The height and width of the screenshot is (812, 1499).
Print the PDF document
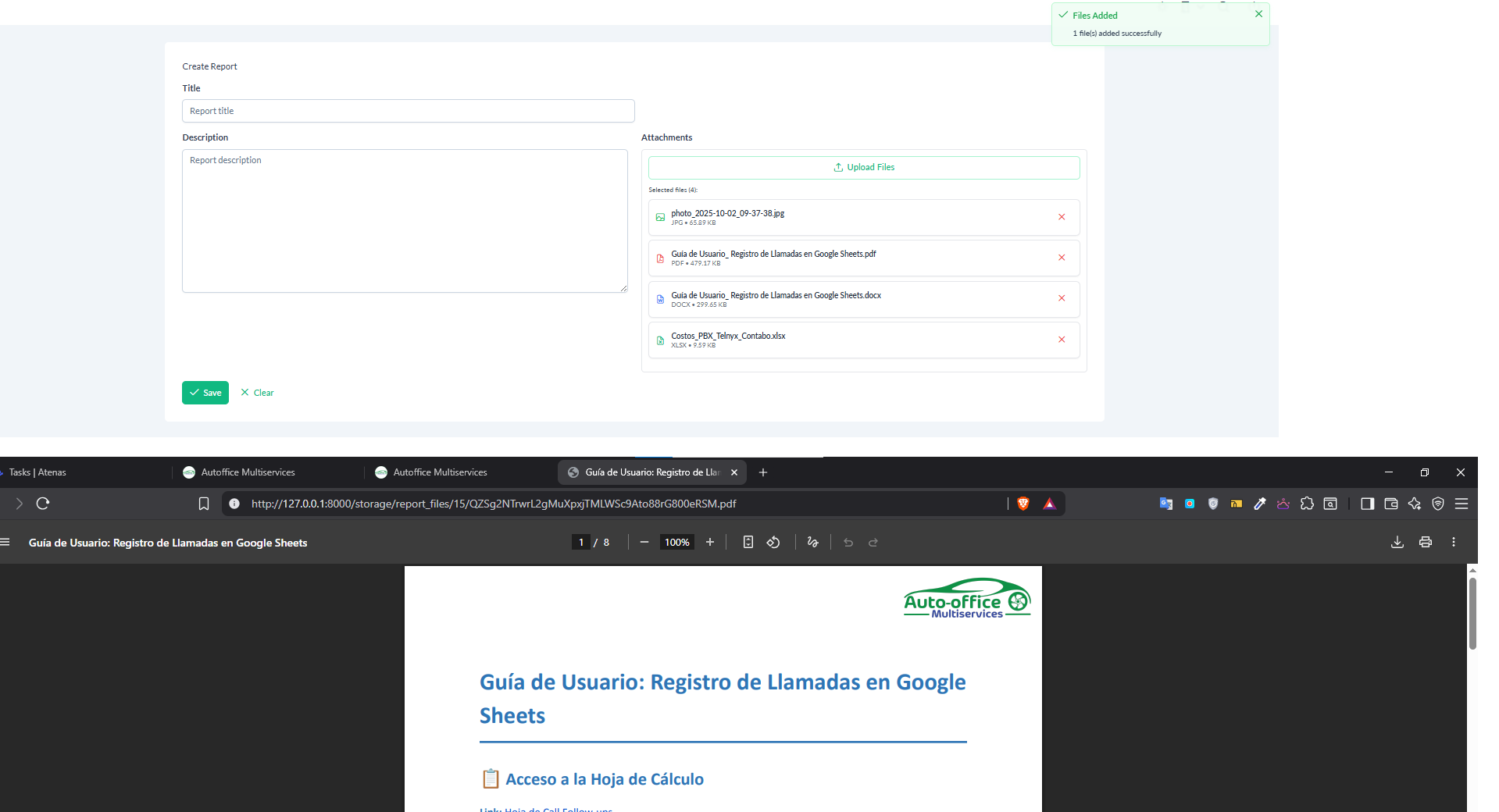tap(1426, 542)
